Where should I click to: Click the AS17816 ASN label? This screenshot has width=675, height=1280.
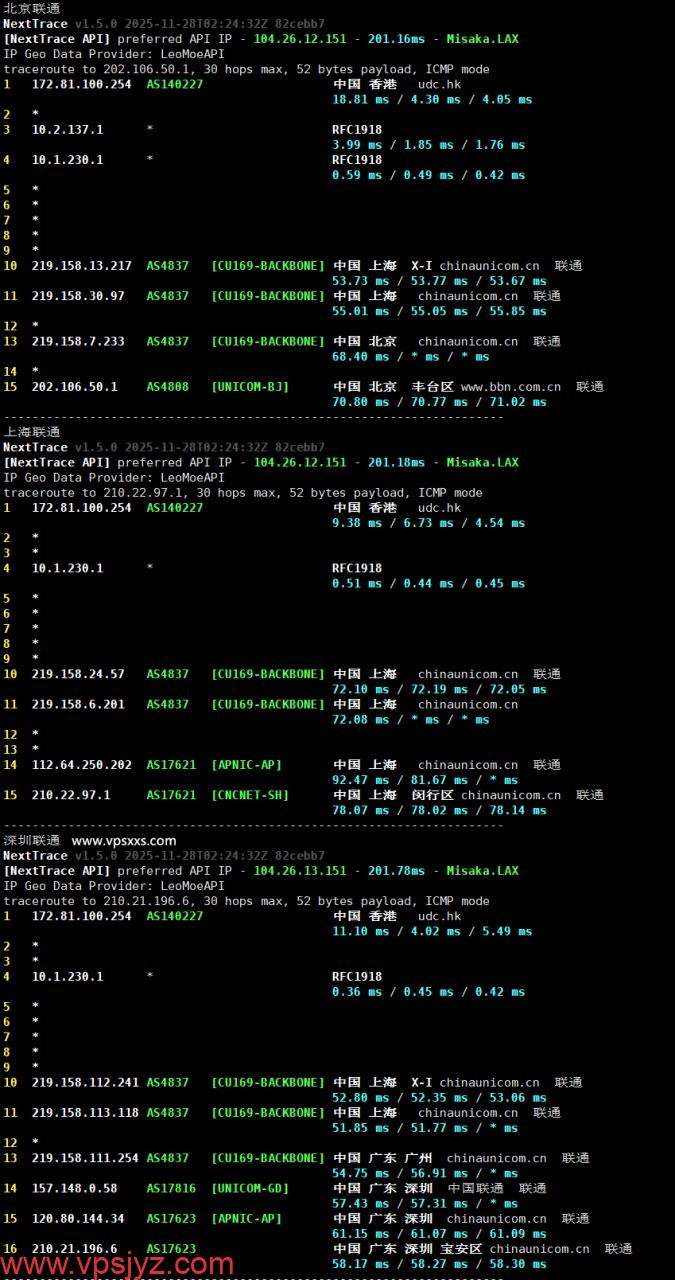click(x=171, y=1189)
